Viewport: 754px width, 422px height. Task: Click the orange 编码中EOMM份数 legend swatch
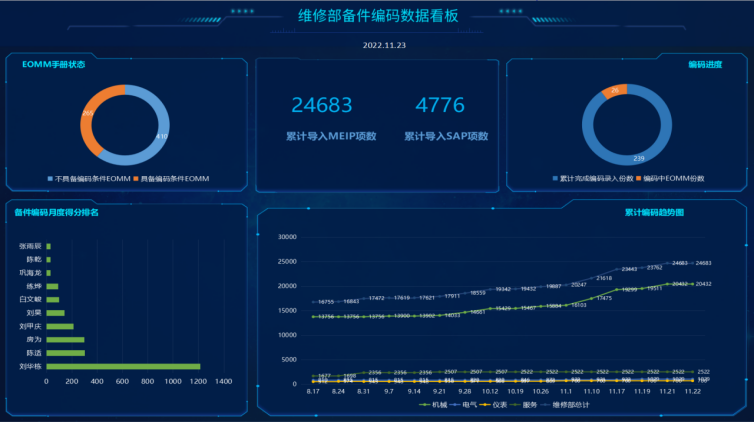click(x=638, y=179)
